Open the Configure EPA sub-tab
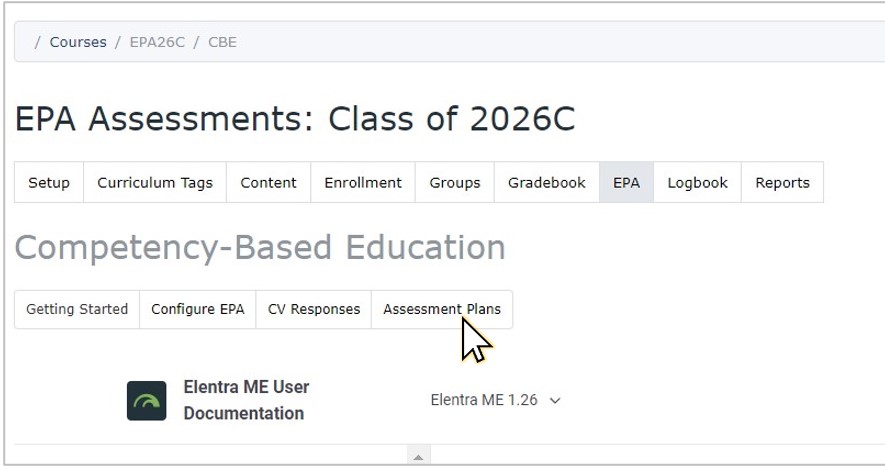Image resolution: width=885 pixels, height=466 pixels. (x=198, y=309)
